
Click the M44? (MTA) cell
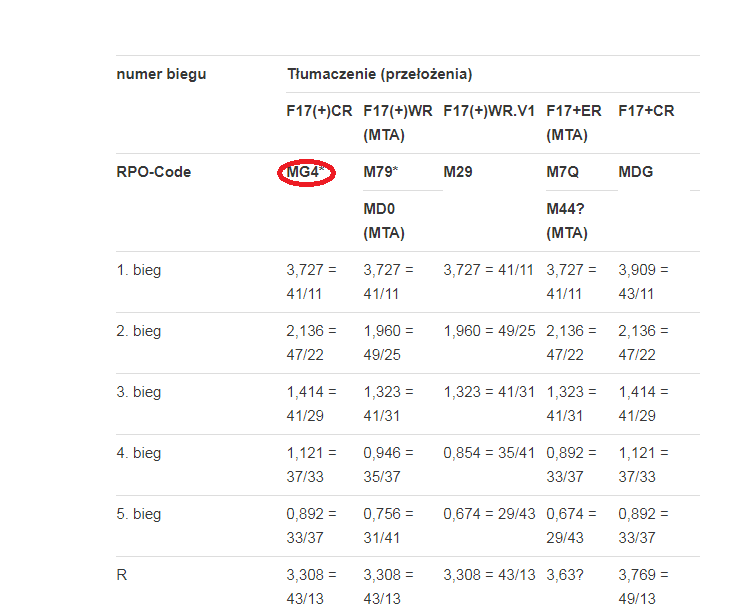pos(568,220)
